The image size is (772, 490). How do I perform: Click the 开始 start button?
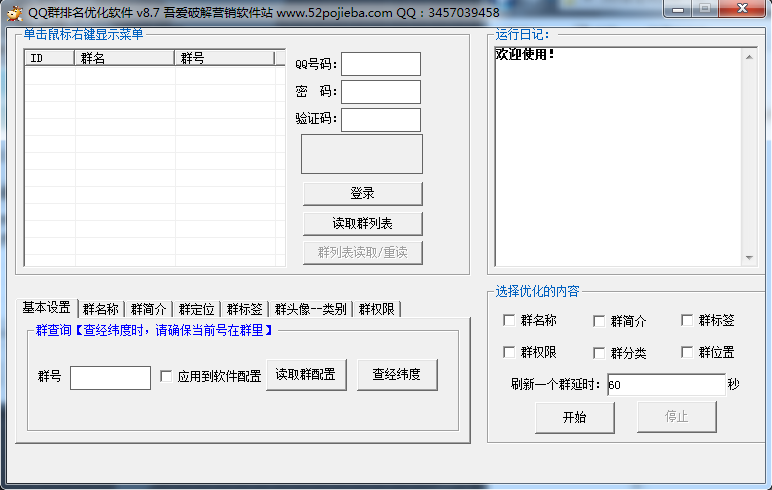click(x=575, y=418)
